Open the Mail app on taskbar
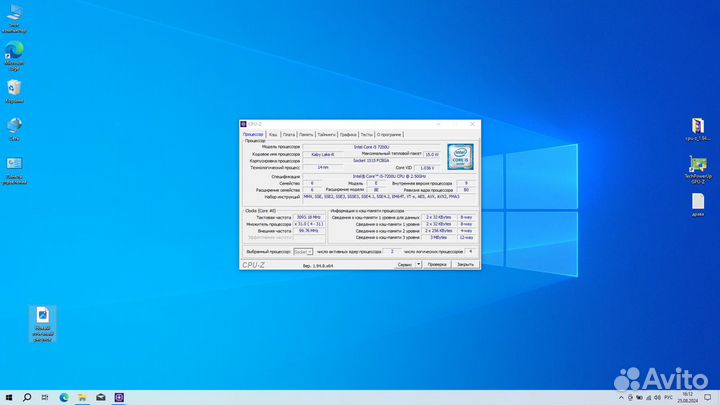The height and width of the screenshot is (405, 720). (x=101, y=397)
